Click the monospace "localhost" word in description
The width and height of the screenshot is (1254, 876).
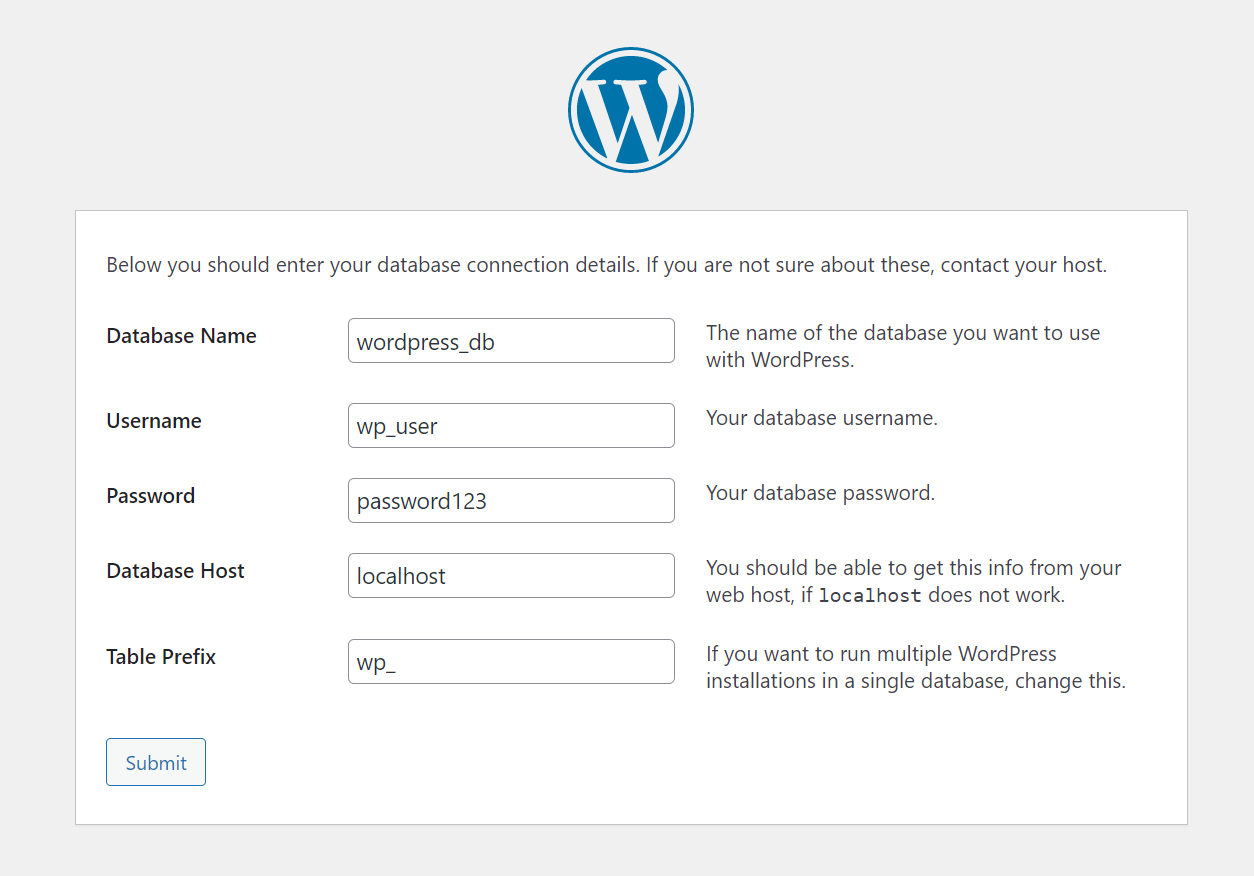point(870,596)
